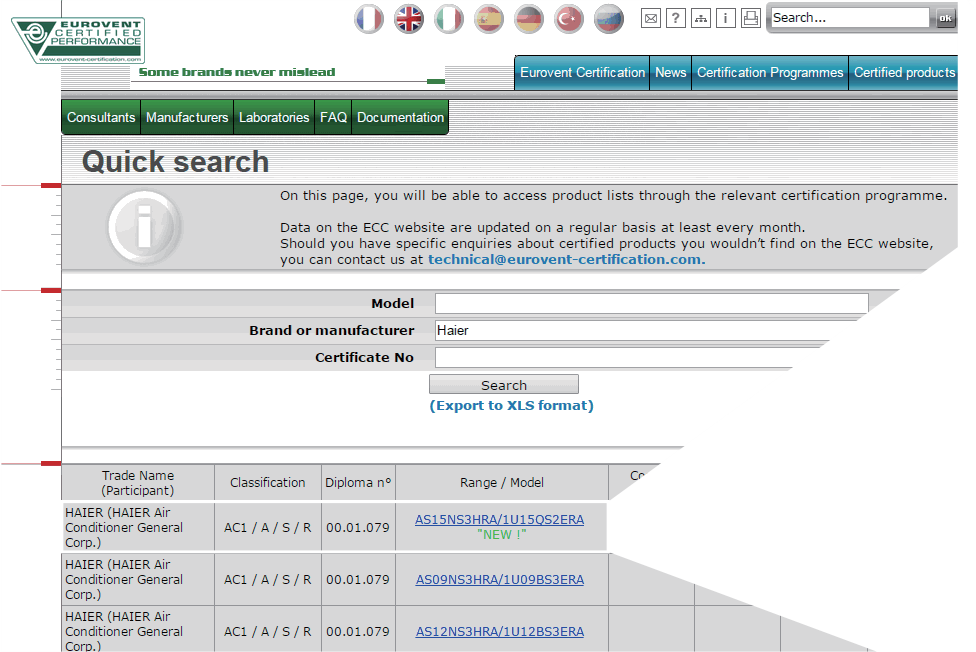This screenshot has height=652, width=976.
Task: Open the Certified products tab
Action: tap(904, 73)
